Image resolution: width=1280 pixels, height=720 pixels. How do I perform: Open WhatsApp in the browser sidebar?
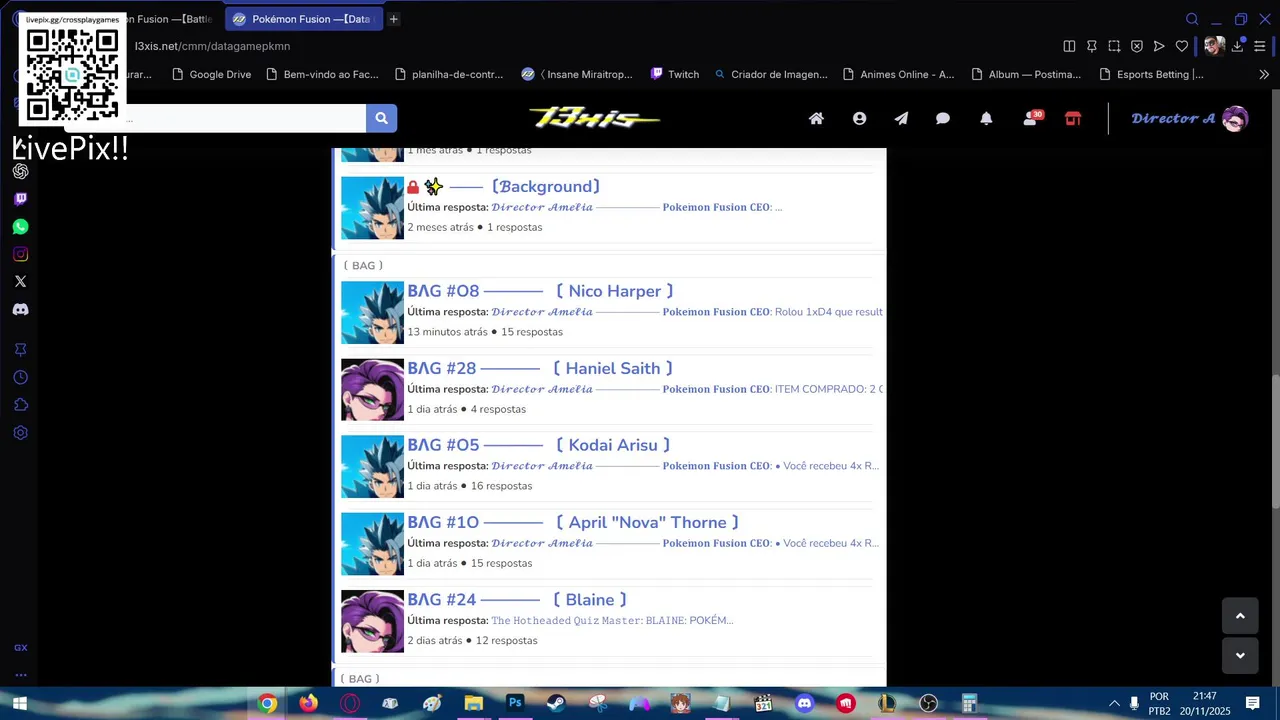[x=20, y=227]
